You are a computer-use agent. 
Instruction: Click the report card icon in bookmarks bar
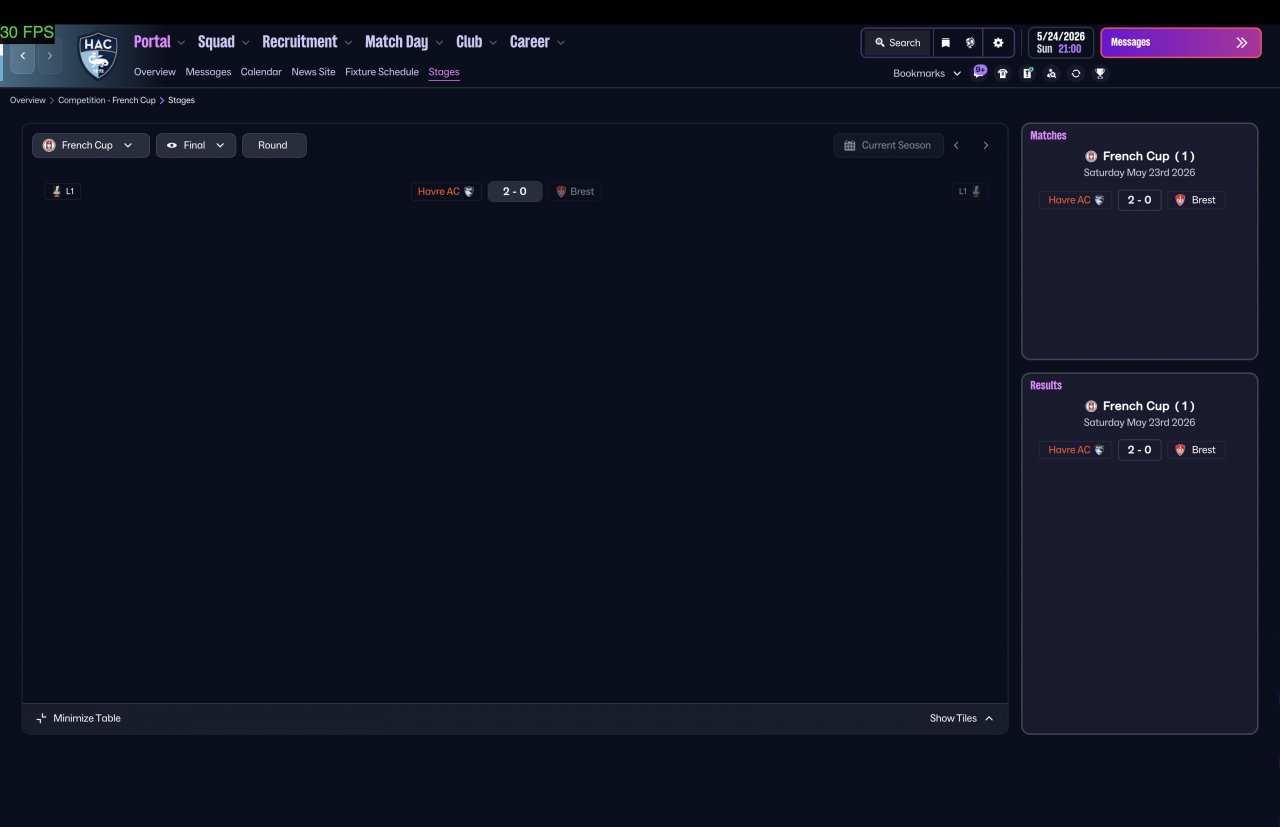coord(1027,73)
